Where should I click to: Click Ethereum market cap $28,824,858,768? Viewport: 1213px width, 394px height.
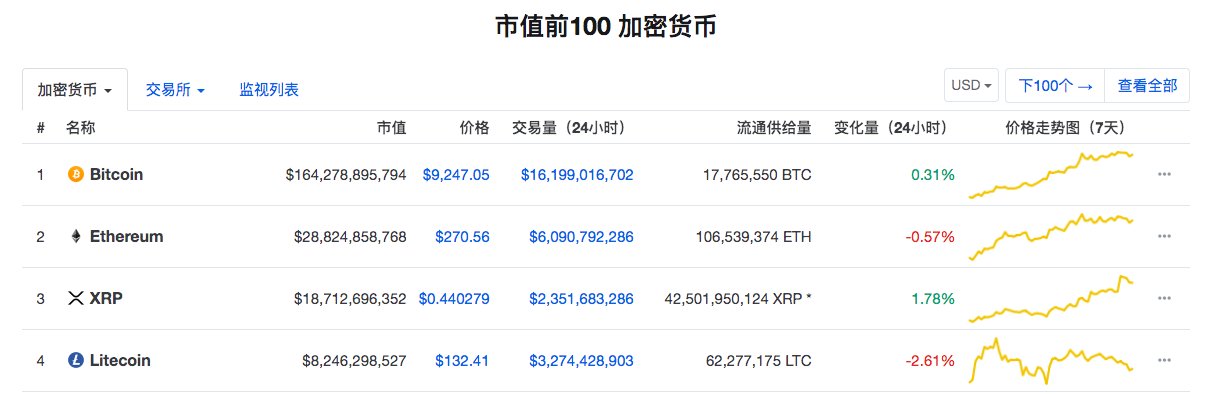click(350, 237)
